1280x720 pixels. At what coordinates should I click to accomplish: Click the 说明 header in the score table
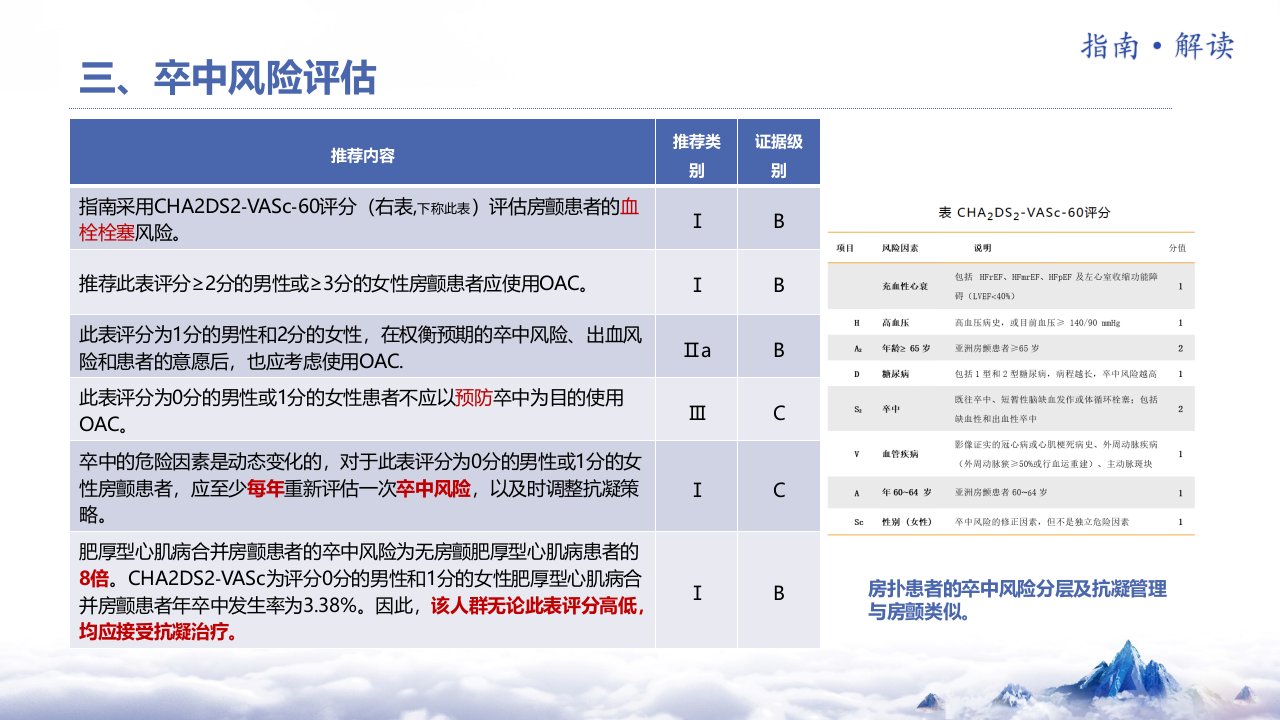[x=982, y=247]
